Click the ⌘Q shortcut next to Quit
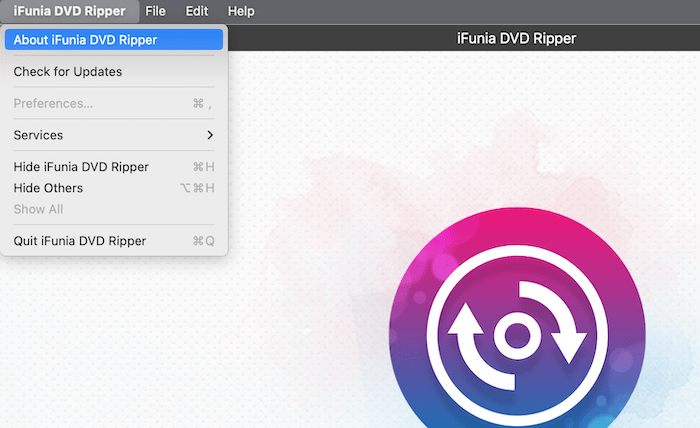The width and height of the screenshot is (700, 428). click(x=203, y=241)
